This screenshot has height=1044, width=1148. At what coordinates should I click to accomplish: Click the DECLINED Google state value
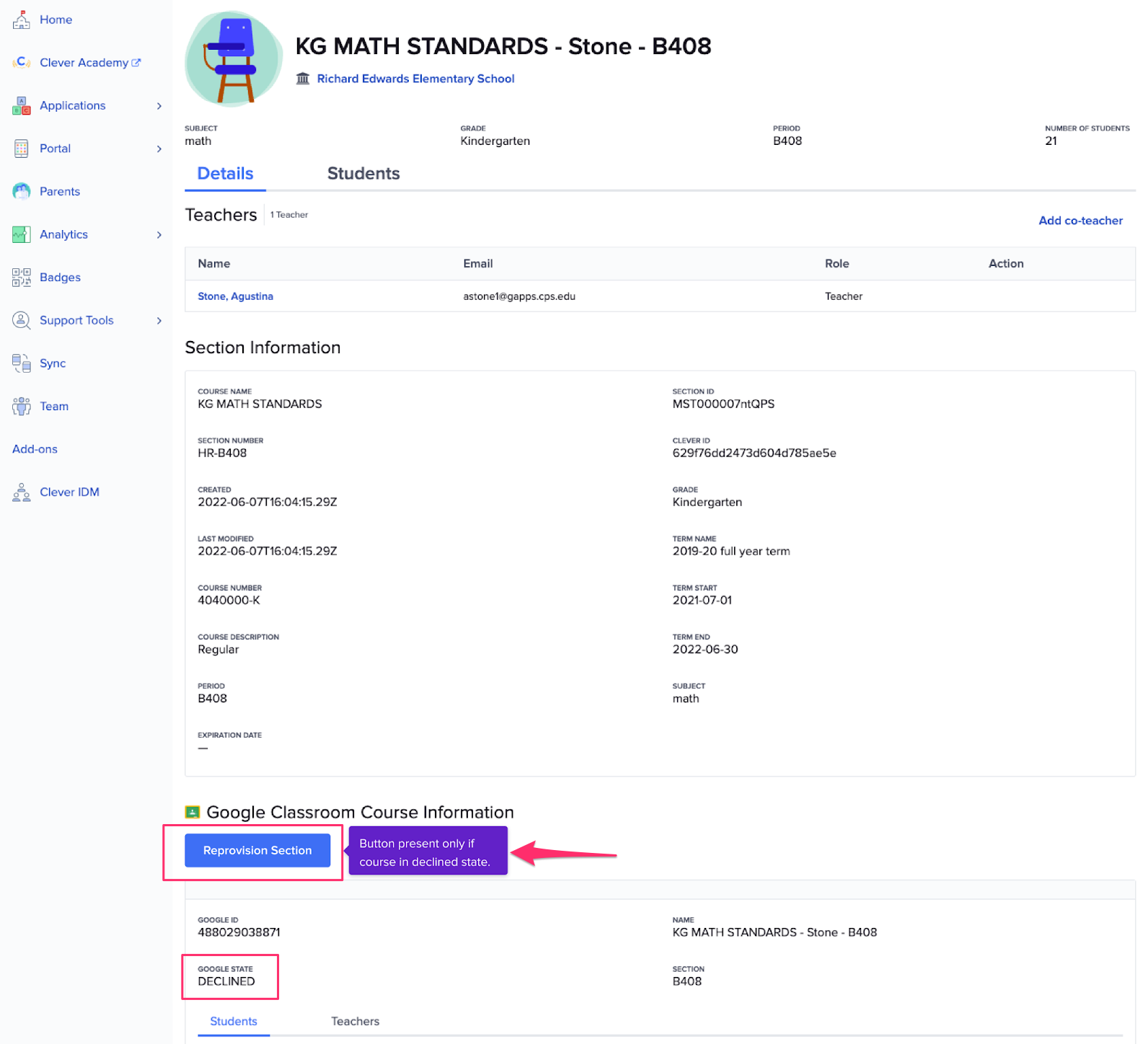pyautogui.click(x=226, y=981)
